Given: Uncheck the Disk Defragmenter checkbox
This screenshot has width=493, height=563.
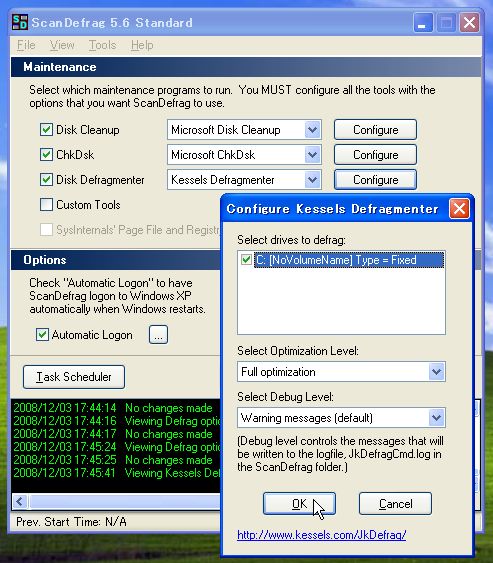Looking at the screenshot, I should point(46,180).
